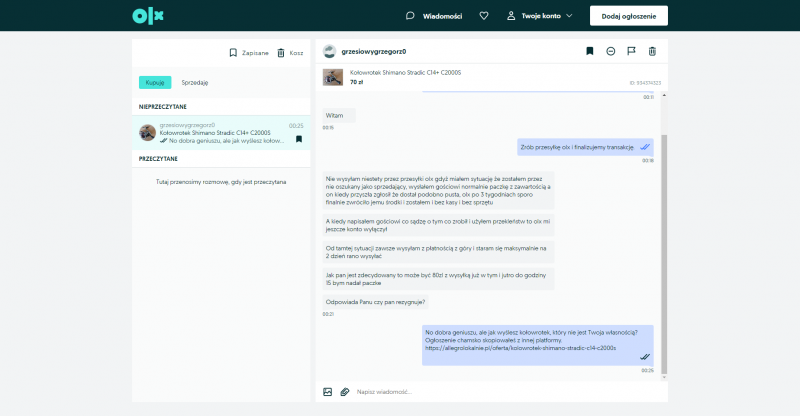Click the OLX logo
The width and height of the screenshot is (800, 416).
(x=148, y=16)
